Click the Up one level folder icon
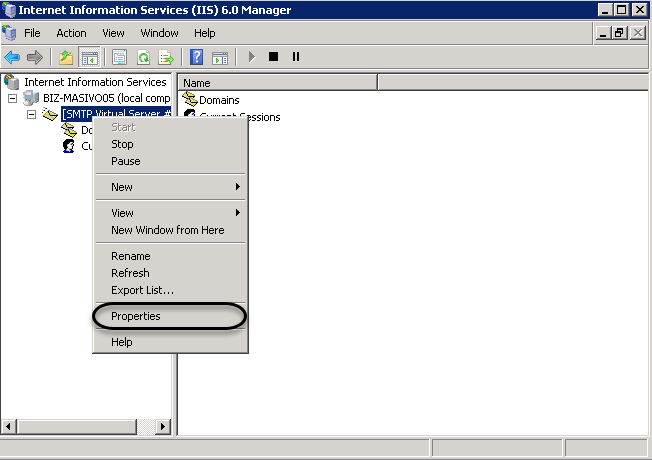This screenshot has height=460, width=652. pos(66,57)
